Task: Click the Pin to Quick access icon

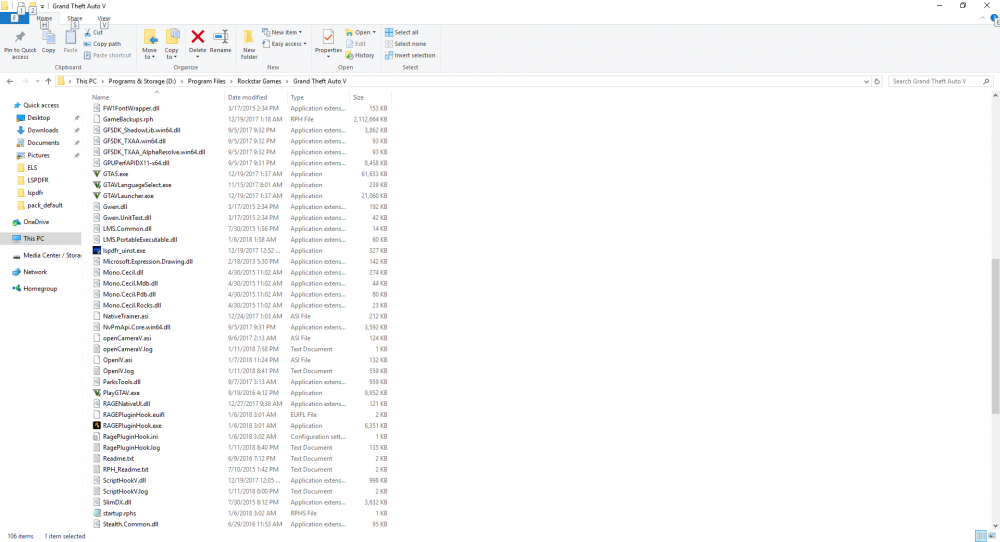Action: click(20, 38)
